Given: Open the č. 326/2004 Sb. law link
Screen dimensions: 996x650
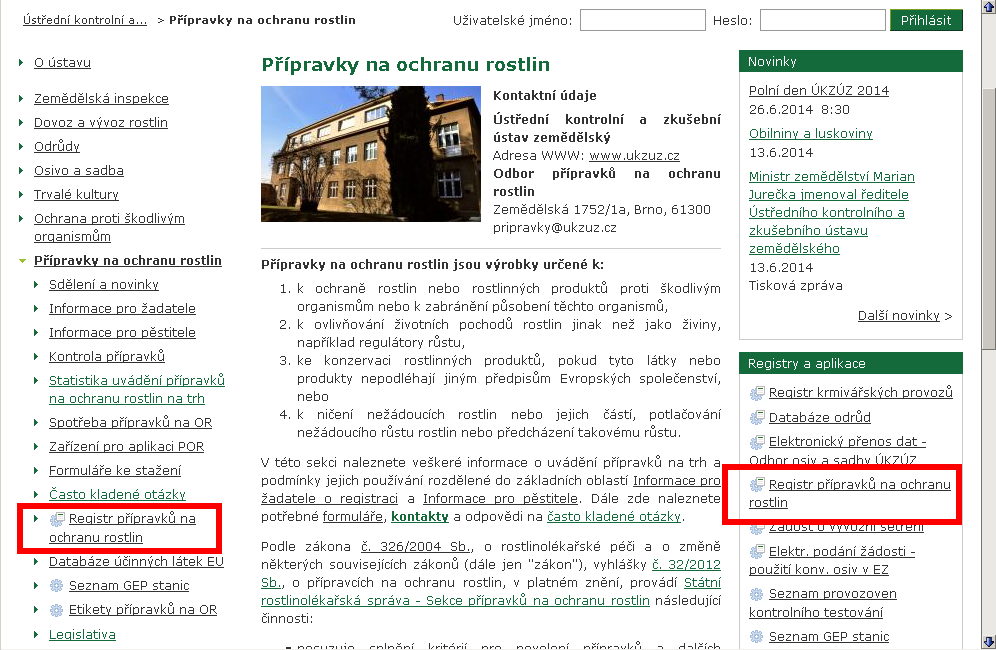Looking at the screenshot, I should pos(416,546).
